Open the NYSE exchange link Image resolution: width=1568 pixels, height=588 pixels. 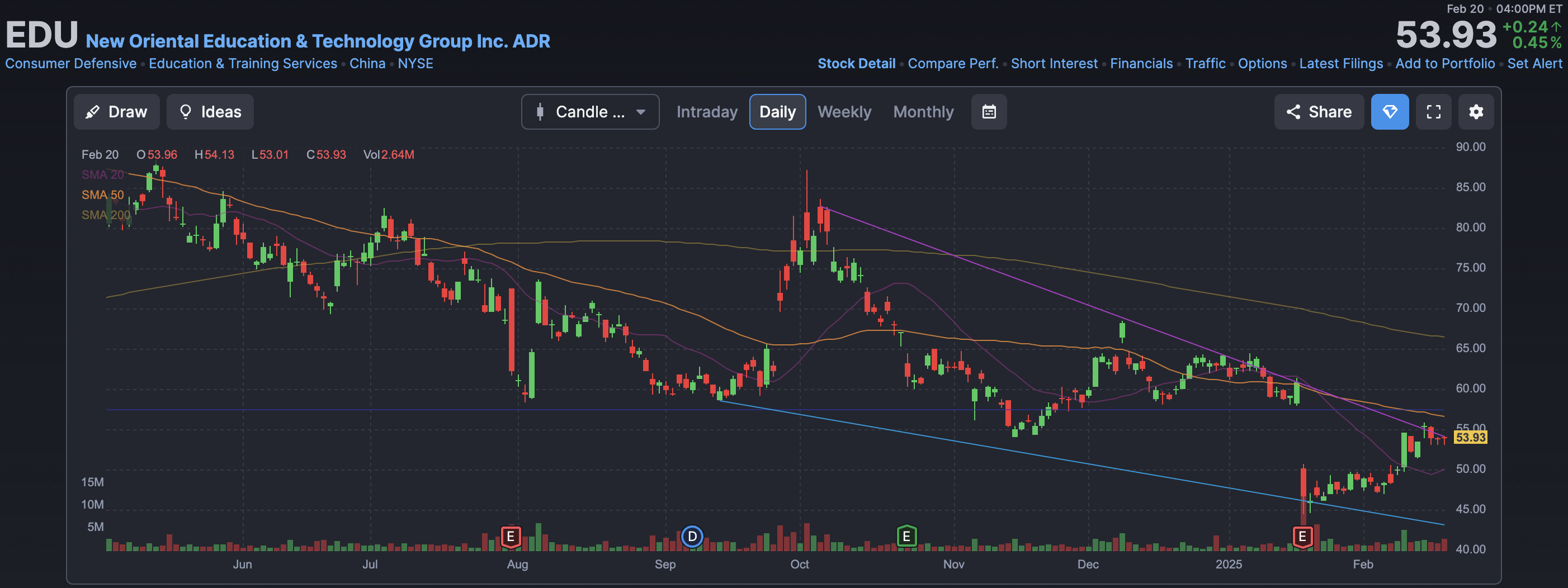pos(415,63)
